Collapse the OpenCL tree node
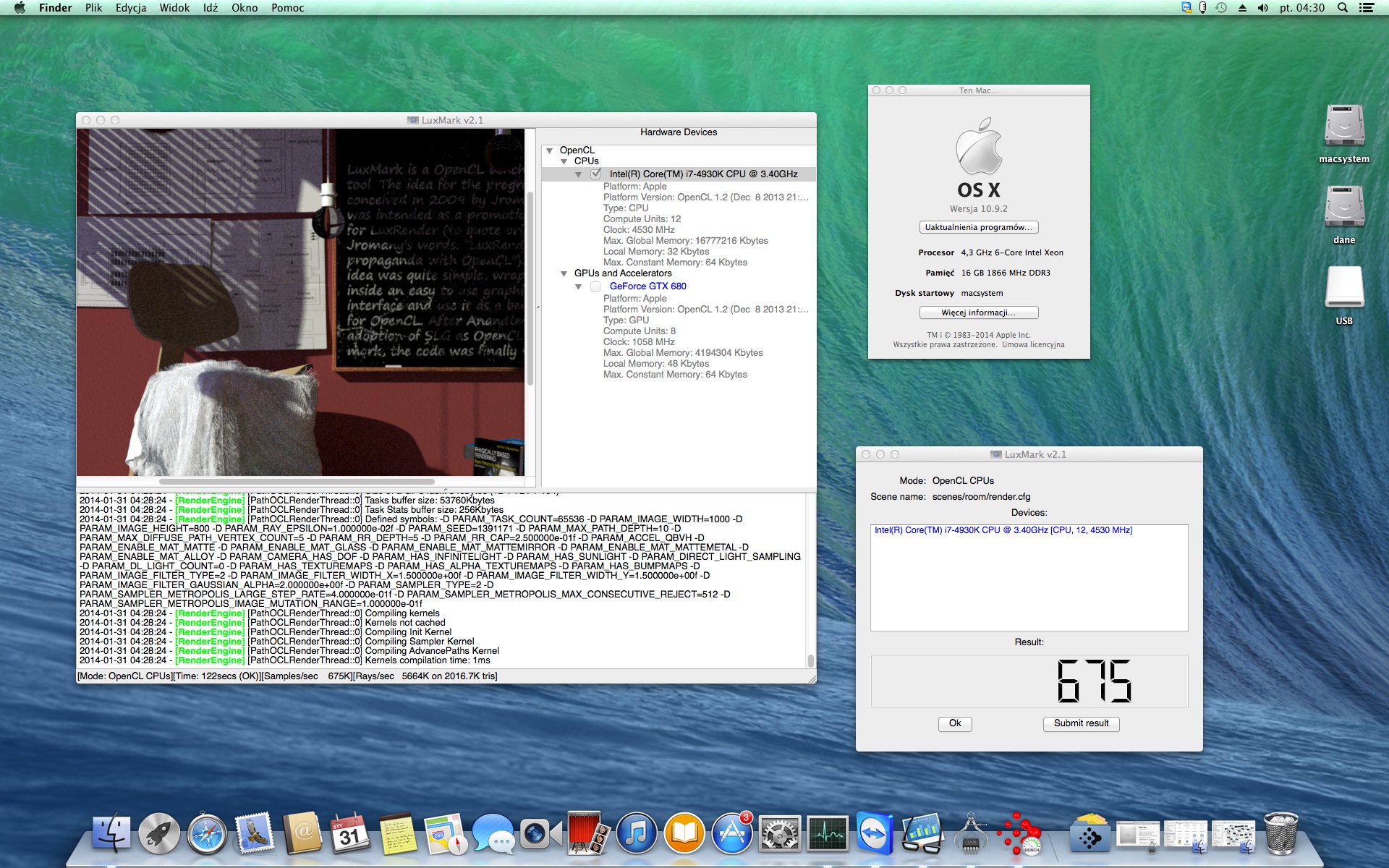This screenshot has height=868, width=1389. pyautogui.click(x=550, y=150)
